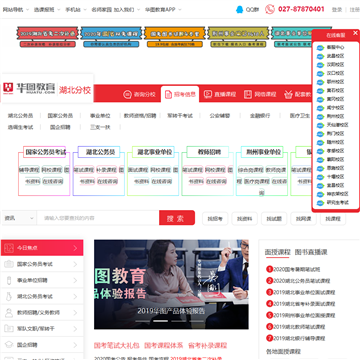Expand 今日焦点 with its arrow
This screenshot has height=360, width=360.
[75, 248]
